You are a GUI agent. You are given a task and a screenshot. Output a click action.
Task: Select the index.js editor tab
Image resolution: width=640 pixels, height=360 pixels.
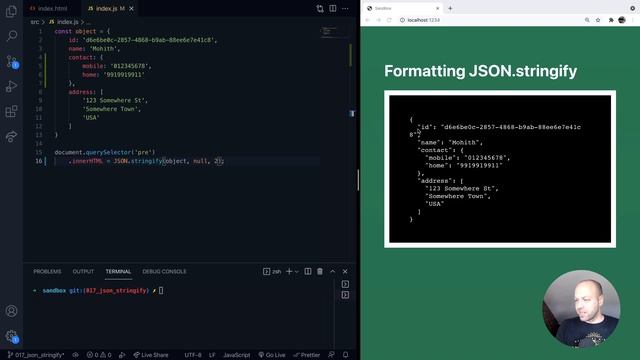click(106, 9)
